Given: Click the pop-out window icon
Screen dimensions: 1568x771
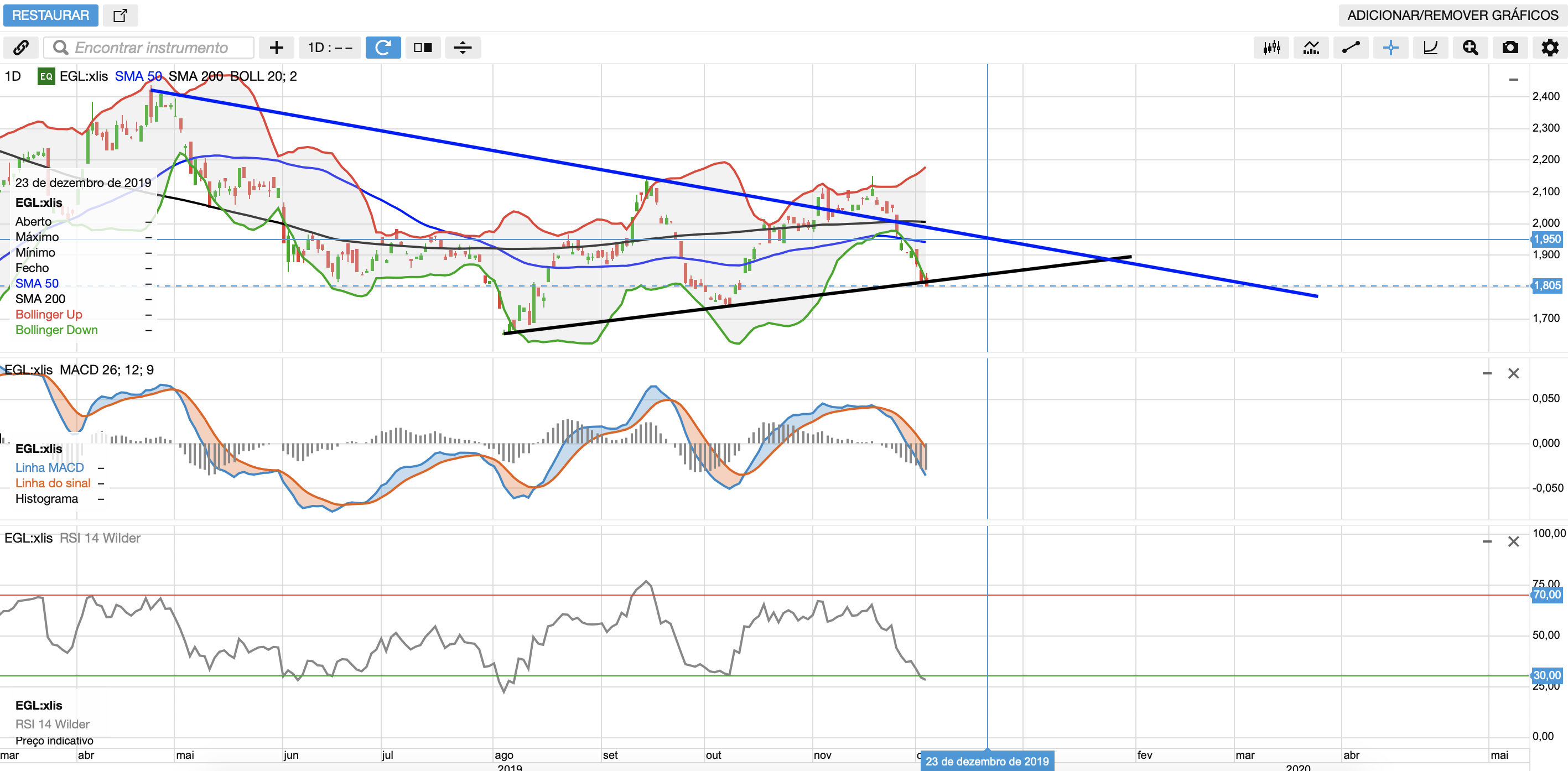Looking at the screenshot, I should pos(120,15).
